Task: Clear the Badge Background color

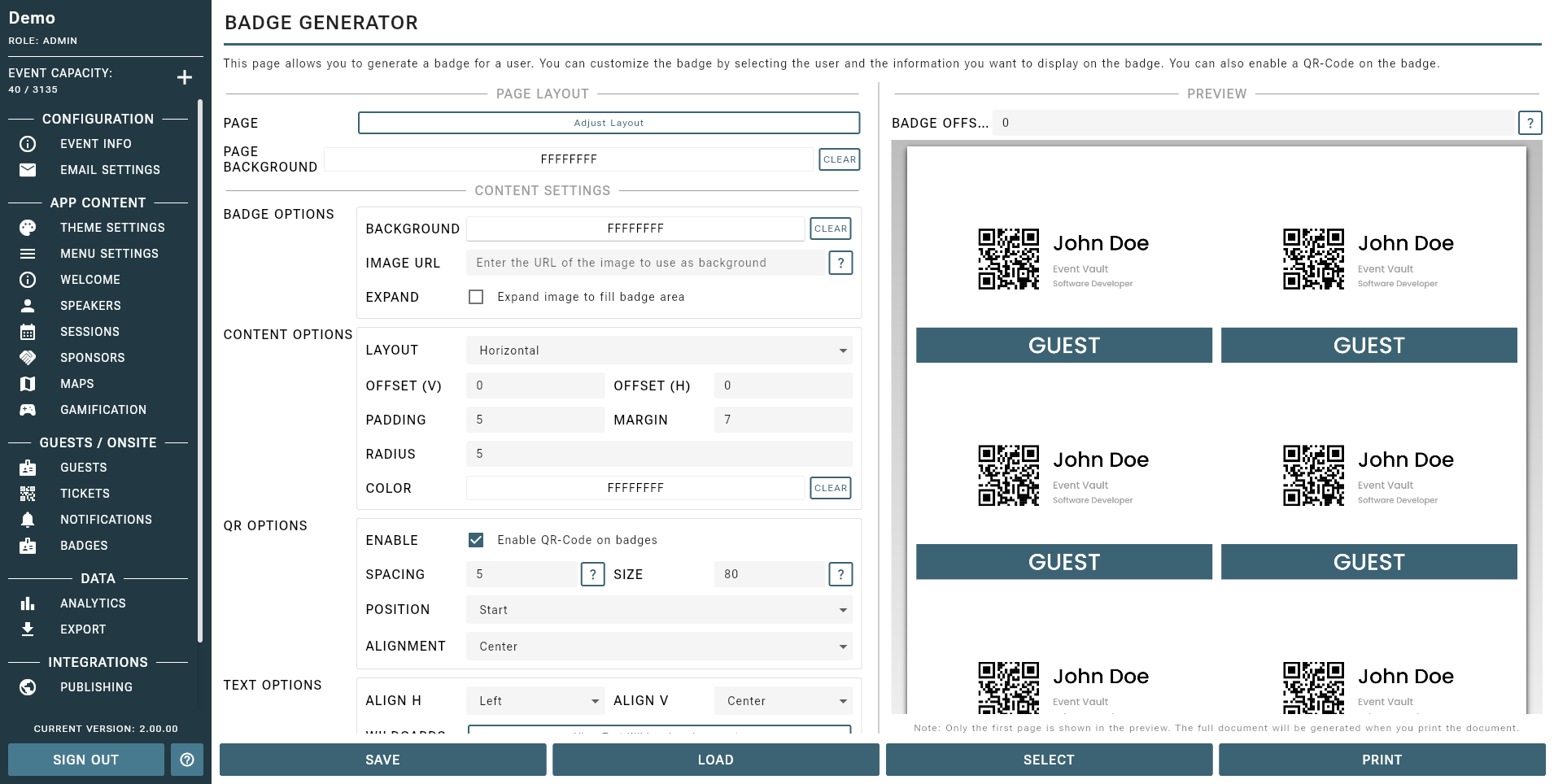Action: [x=831, y=229]
